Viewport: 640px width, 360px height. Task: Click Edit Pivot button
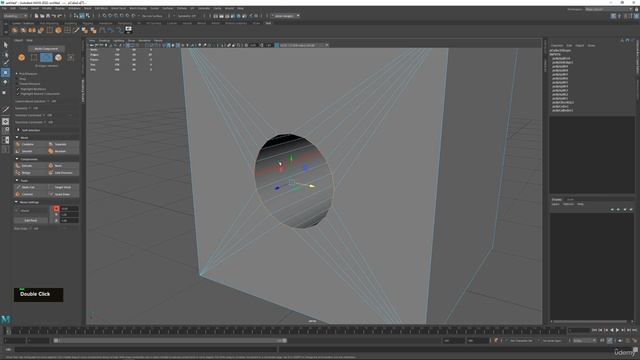click(x=31, y=220)
